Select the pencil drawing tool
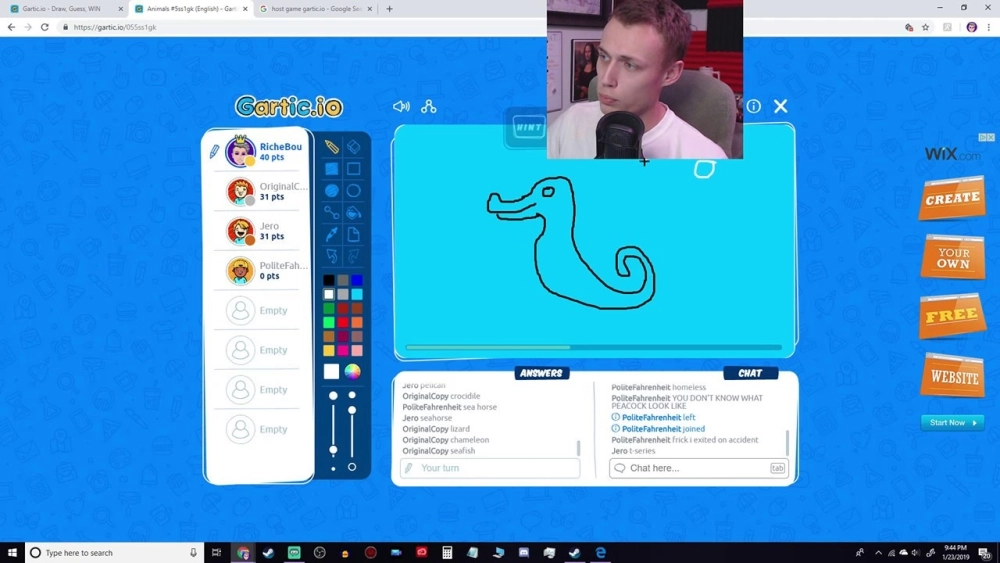The image size is (1000, 563). pos(332,147)
